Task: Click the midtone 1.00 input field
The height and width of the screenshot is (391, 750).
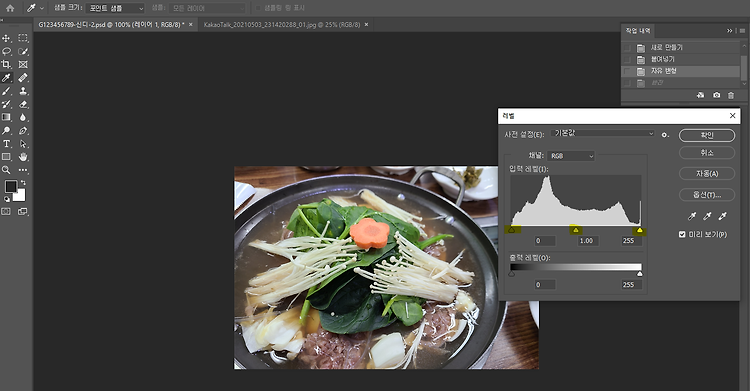Action: (588, 241)
